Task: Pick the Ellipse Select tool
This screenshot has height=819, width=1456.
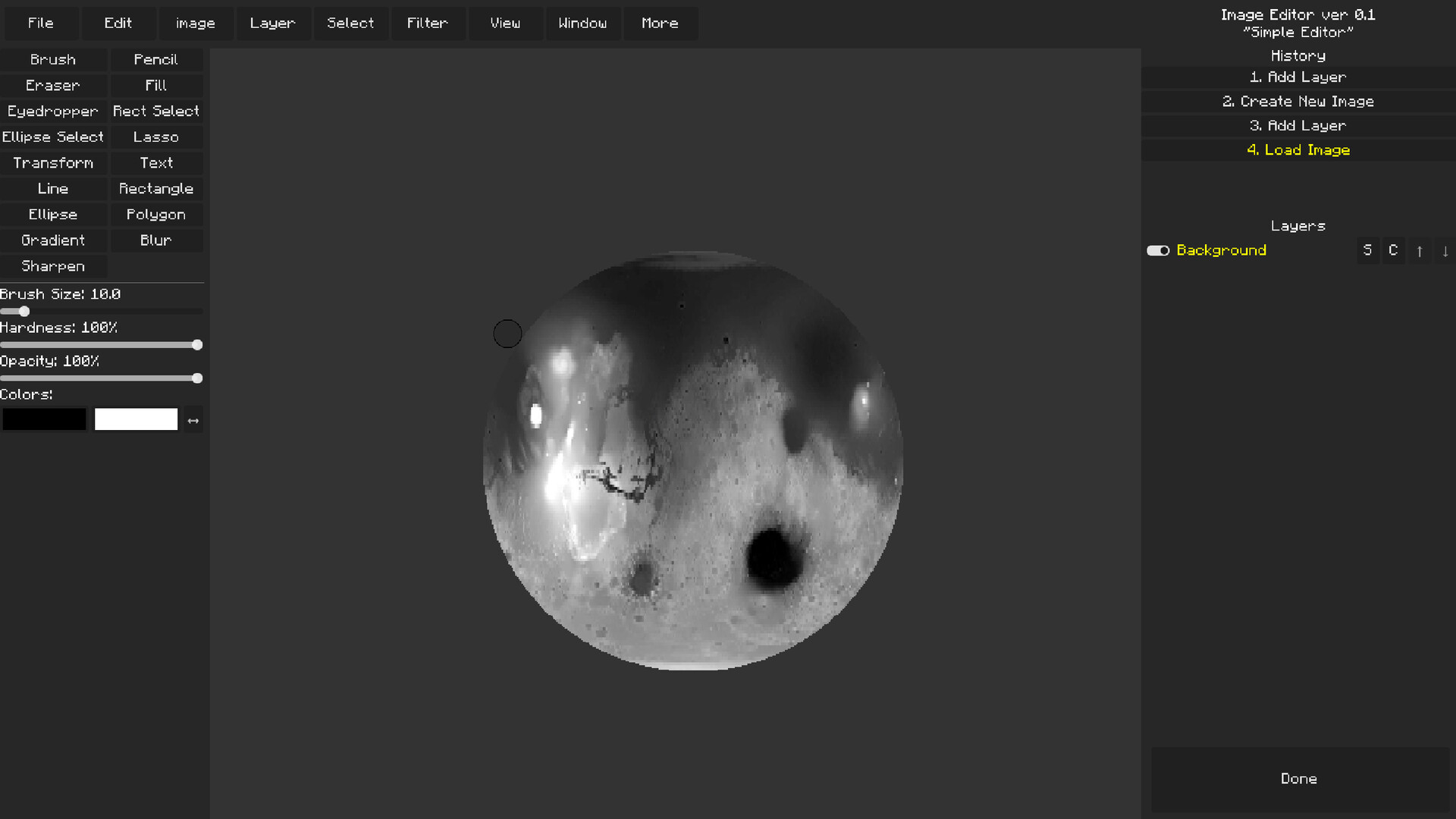Action: (53, 136)
